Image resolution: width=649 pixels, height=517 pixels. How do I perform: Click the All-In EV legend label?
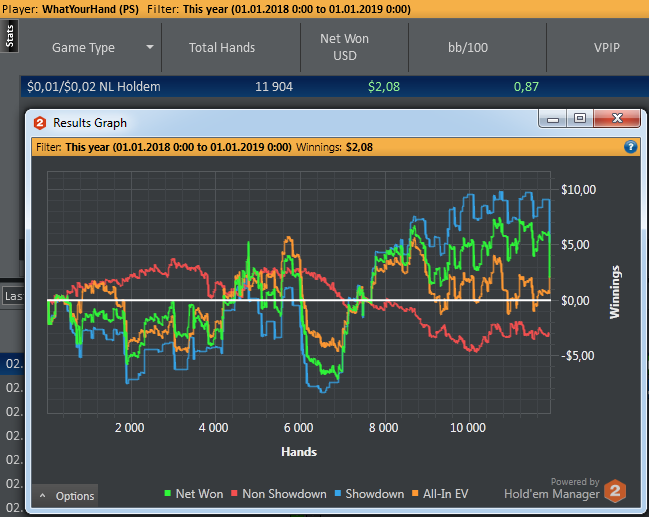(445, 494)
